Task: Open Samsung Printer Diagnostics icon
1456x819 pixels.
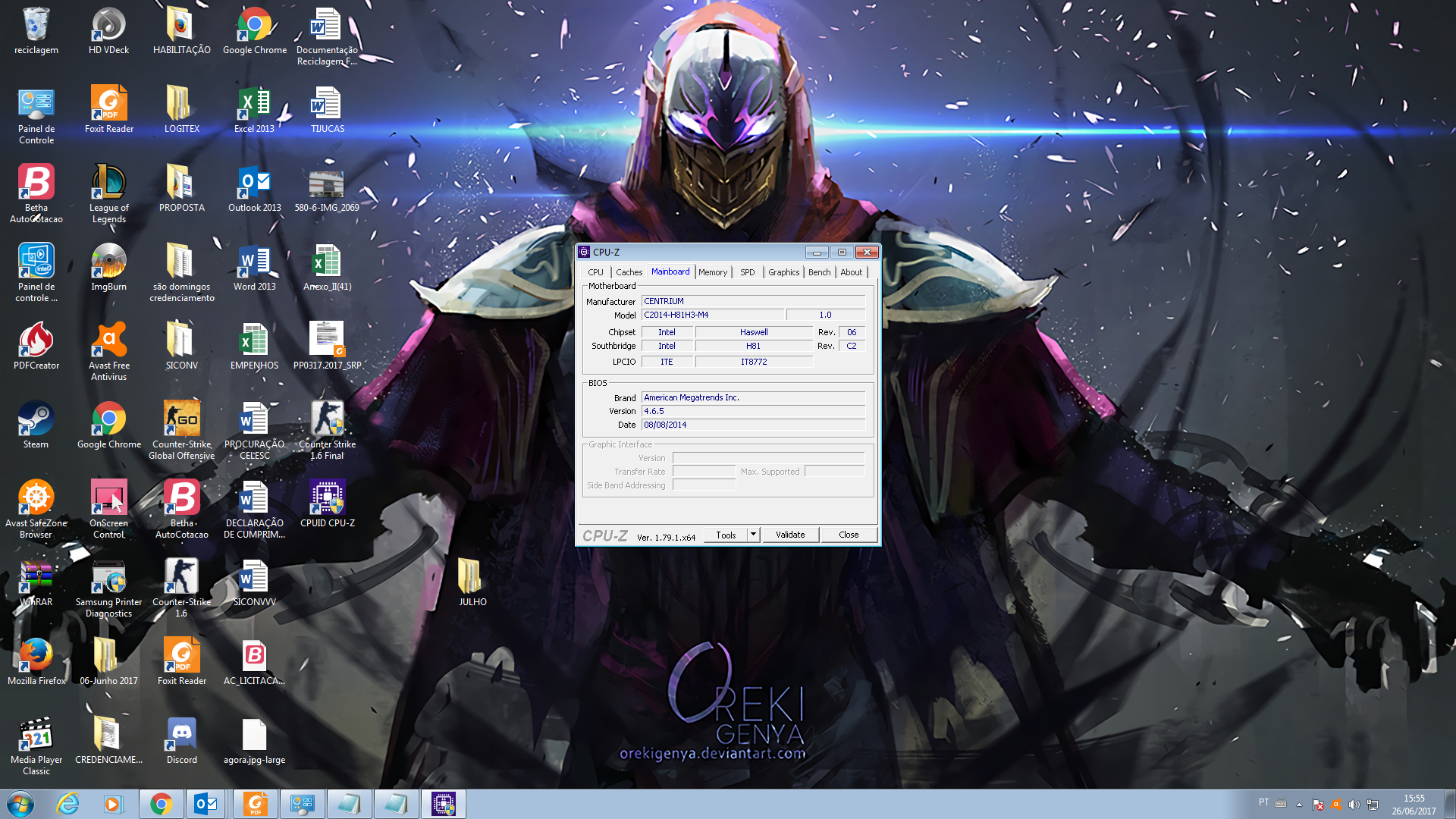Action: coord(109,587)
